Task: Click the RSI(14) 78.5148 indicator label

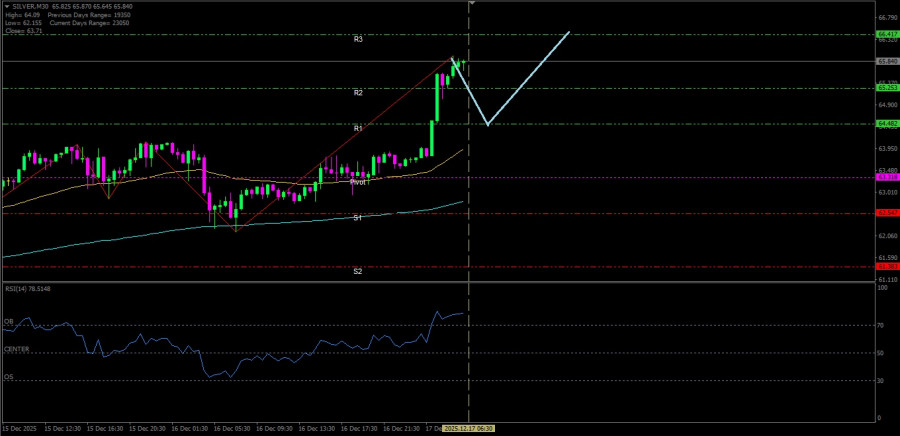Action: tap(28, 289)
